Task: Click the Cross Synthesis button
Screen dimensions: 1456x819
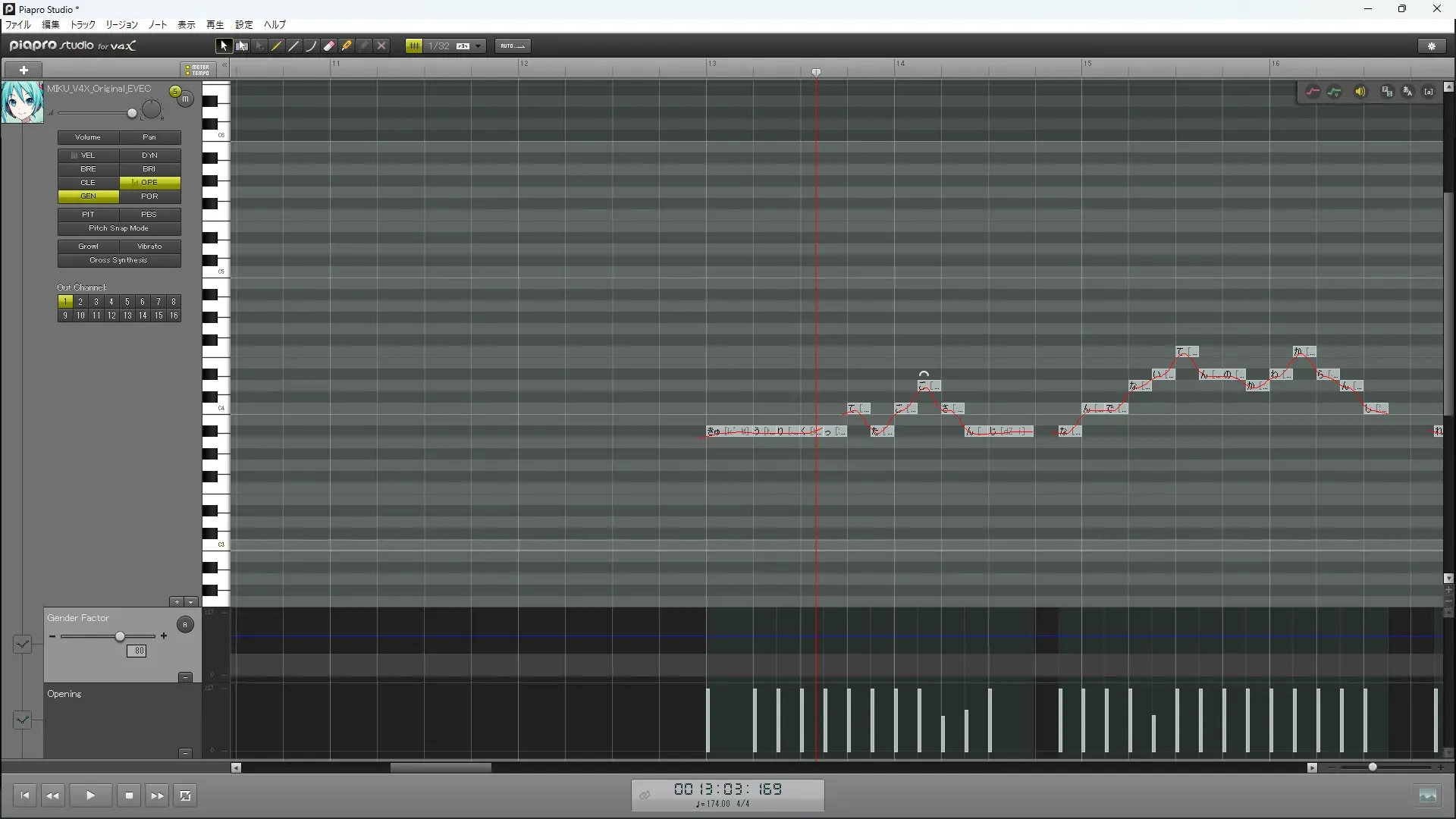Action: coord(119,260)
